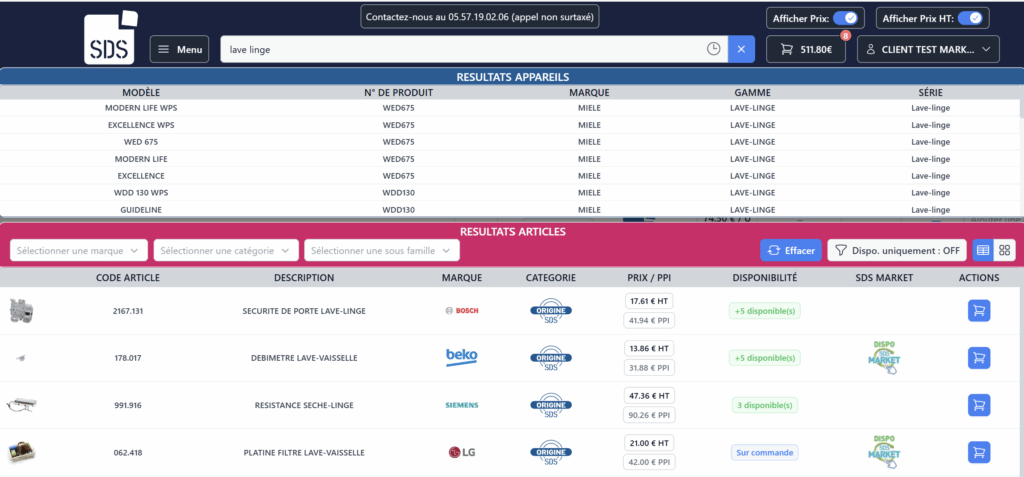
Task: Open Sélectionner une catégorie dropdown
Action: coord(226,250)
